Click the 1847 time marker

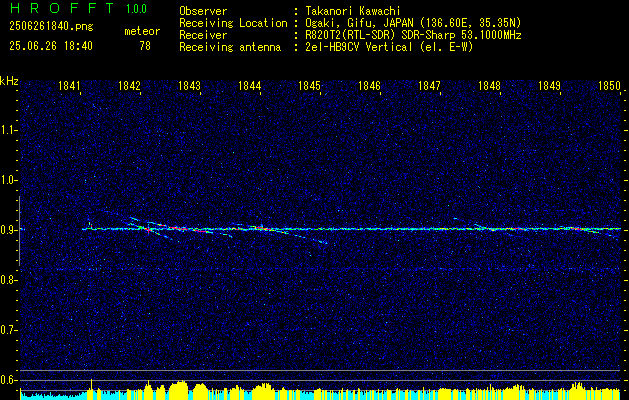430,86
